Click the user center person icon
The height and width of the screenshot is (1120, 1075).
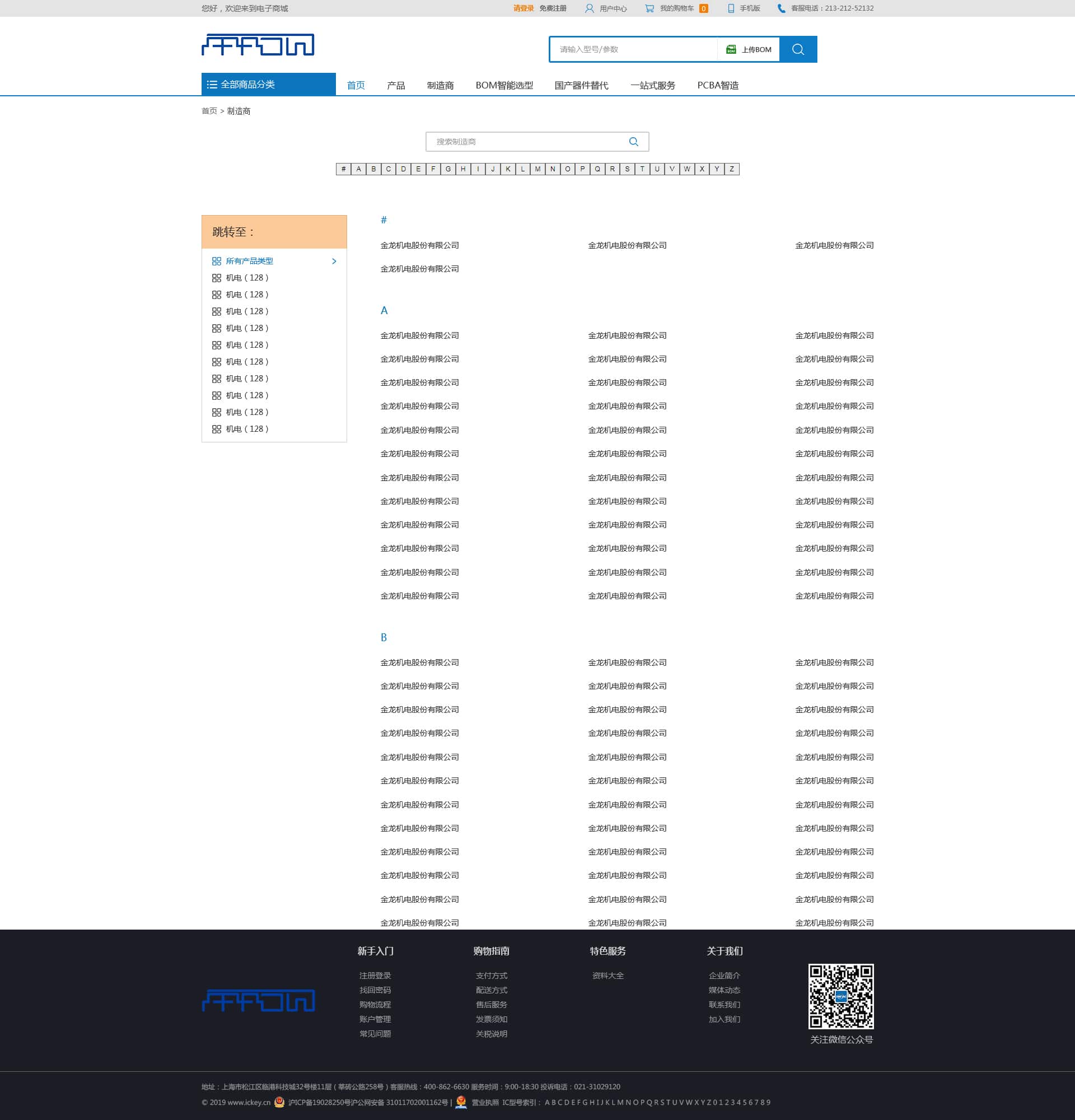click(x=590, y=8)
